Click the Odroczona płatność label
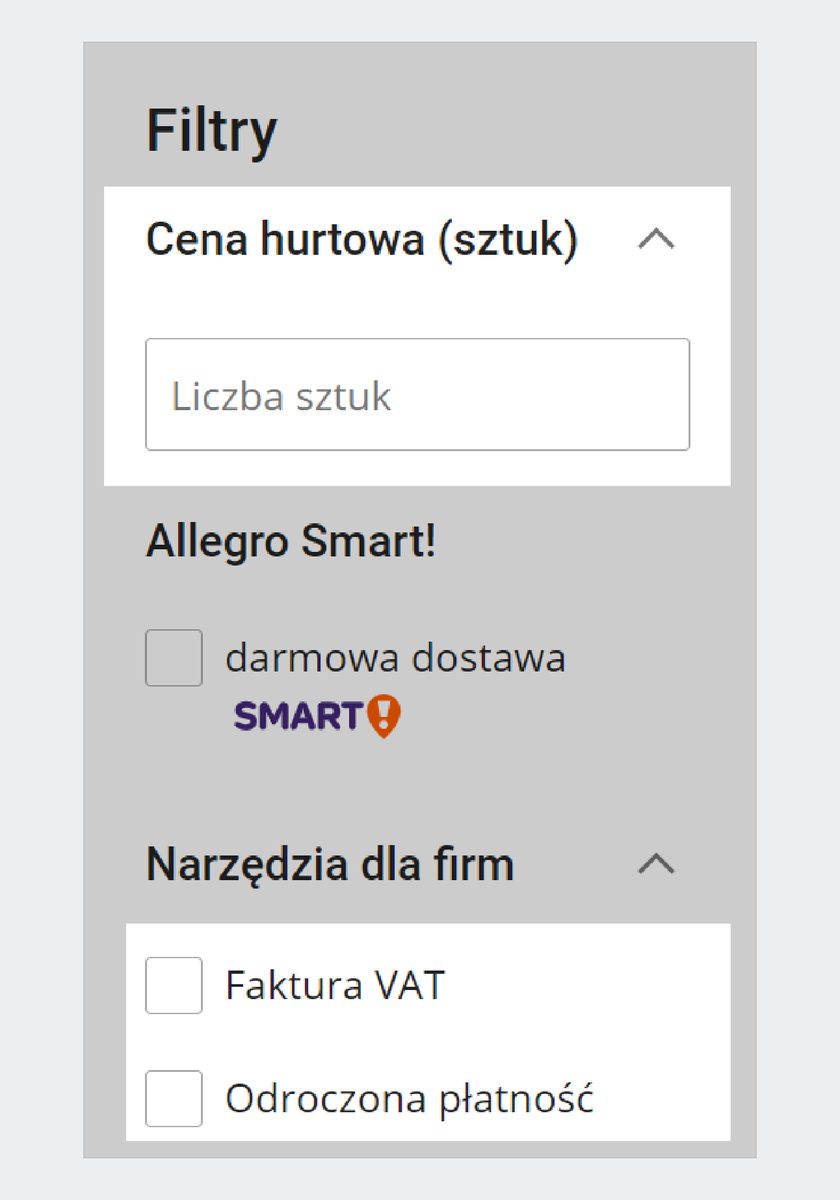 coord(410,1099)
